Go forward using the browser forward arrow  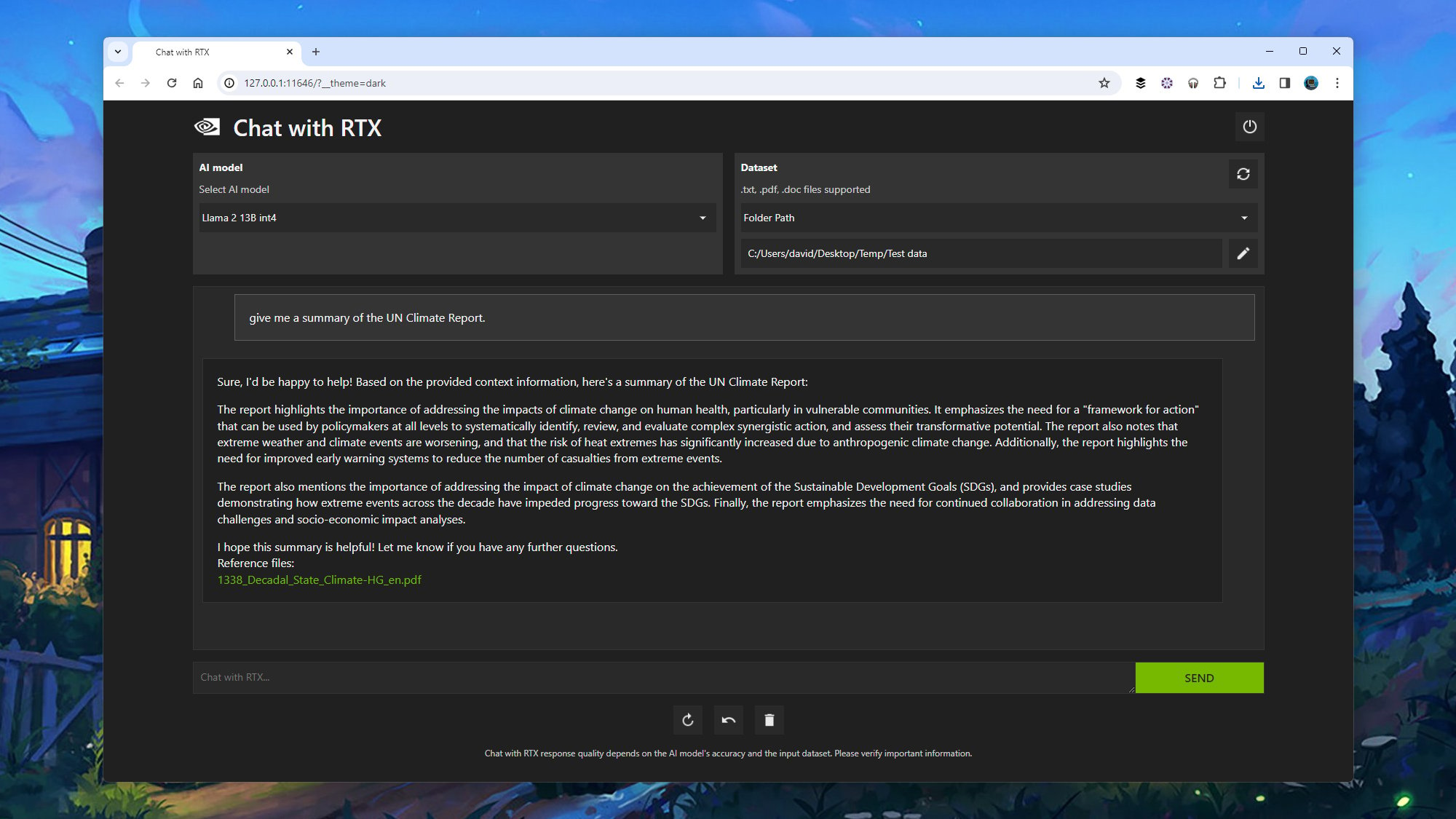click(x=146, y=83)
